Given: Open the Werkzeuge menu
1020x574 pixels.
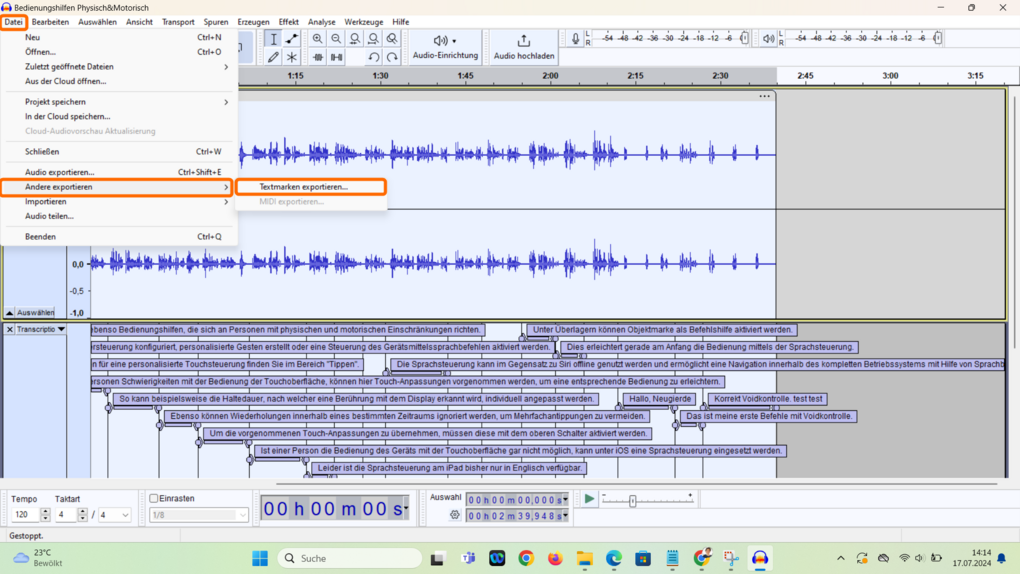Looking at the screenshot, I should (364, 22).
